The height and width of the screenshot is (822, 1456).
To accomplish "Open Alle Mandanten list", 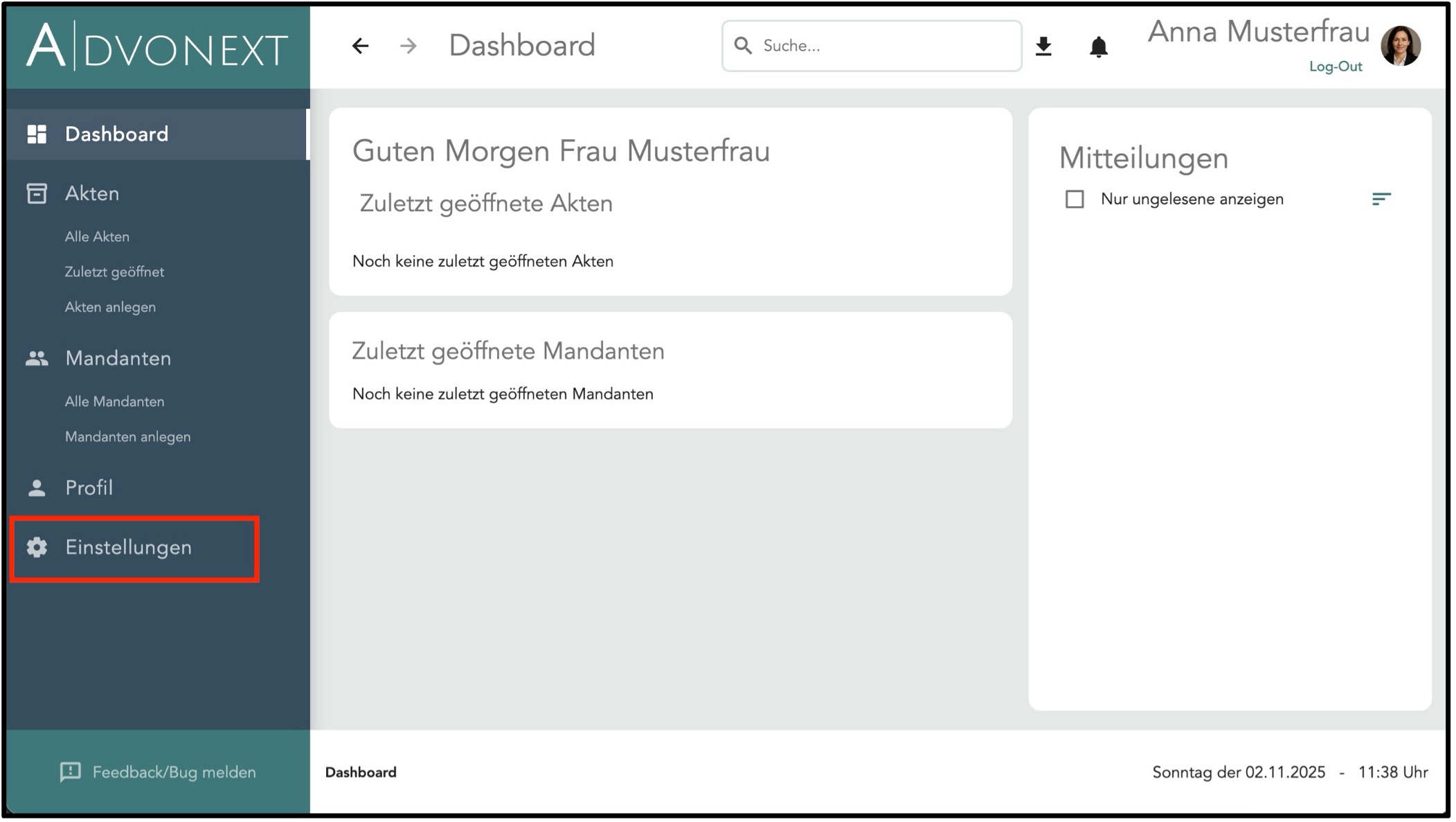I will 114,402.
